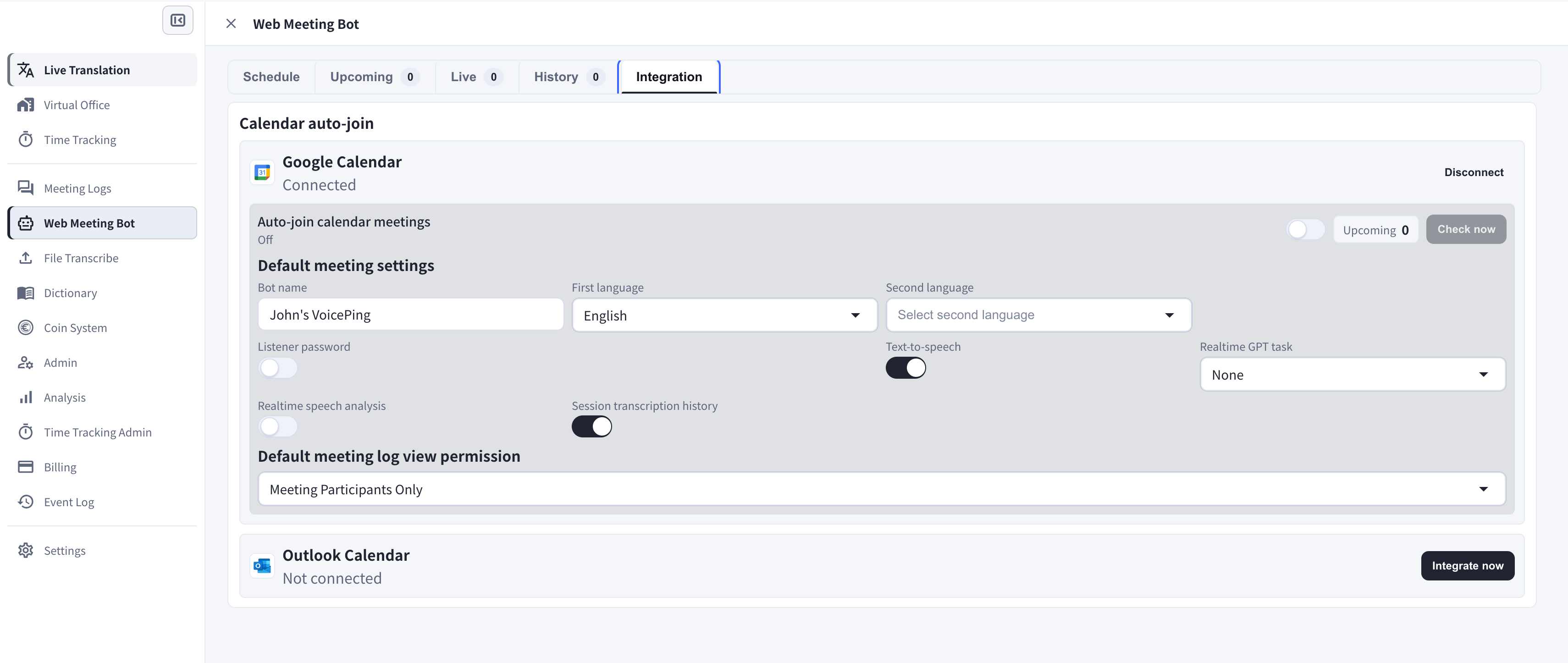Click the 'Connected' Google Calendar status

[x=319, y=185]
